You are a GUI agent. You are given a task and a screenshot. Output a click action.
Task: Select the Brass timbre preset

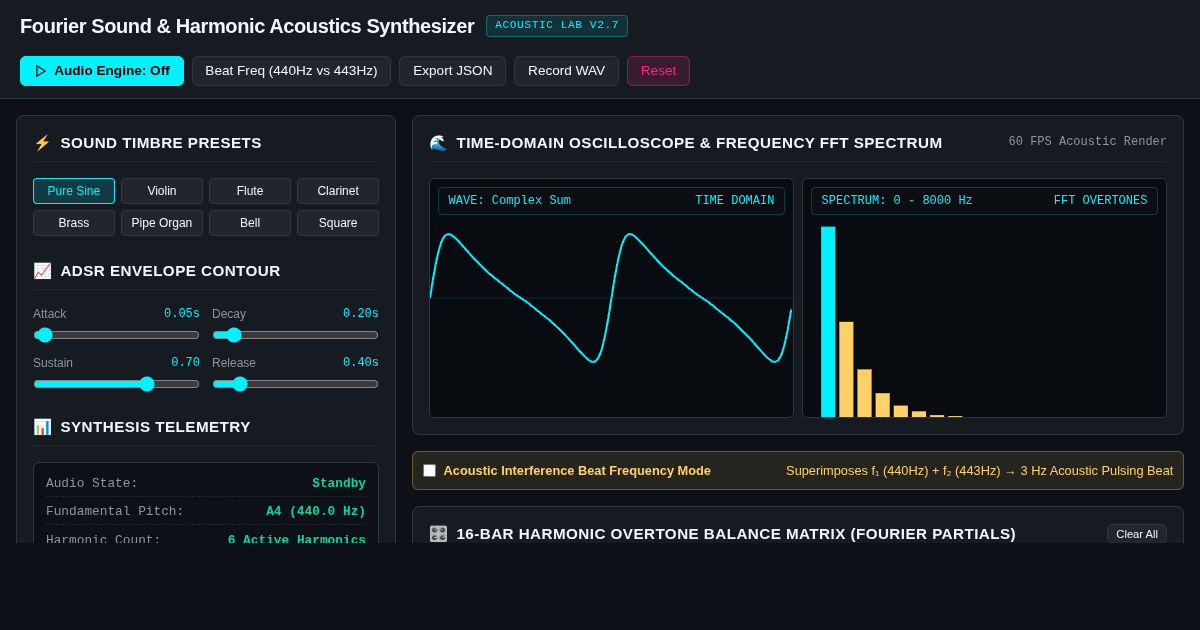74,223
